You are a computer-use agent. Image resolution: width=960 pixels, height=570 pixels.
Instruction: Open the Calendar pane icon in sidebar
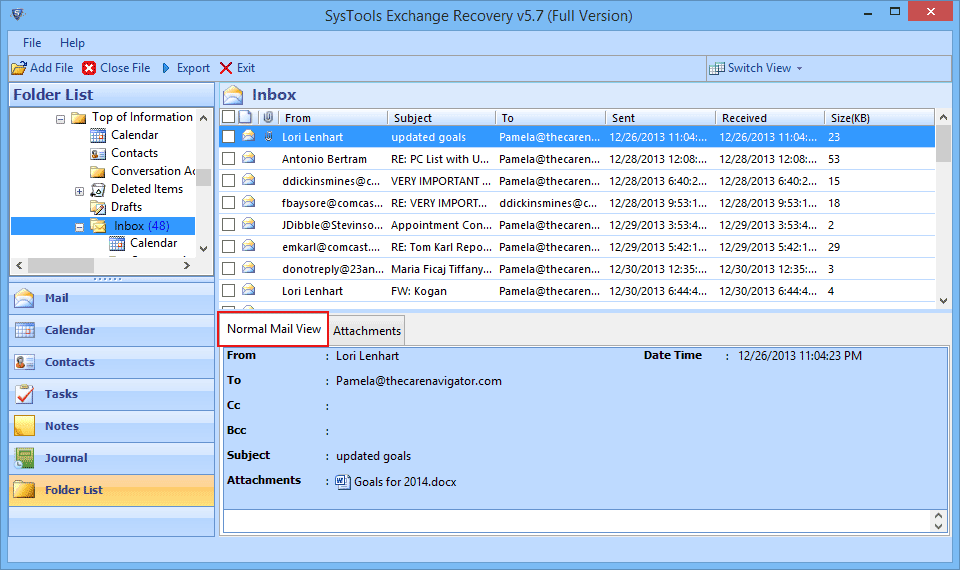[x=26, y=330]
